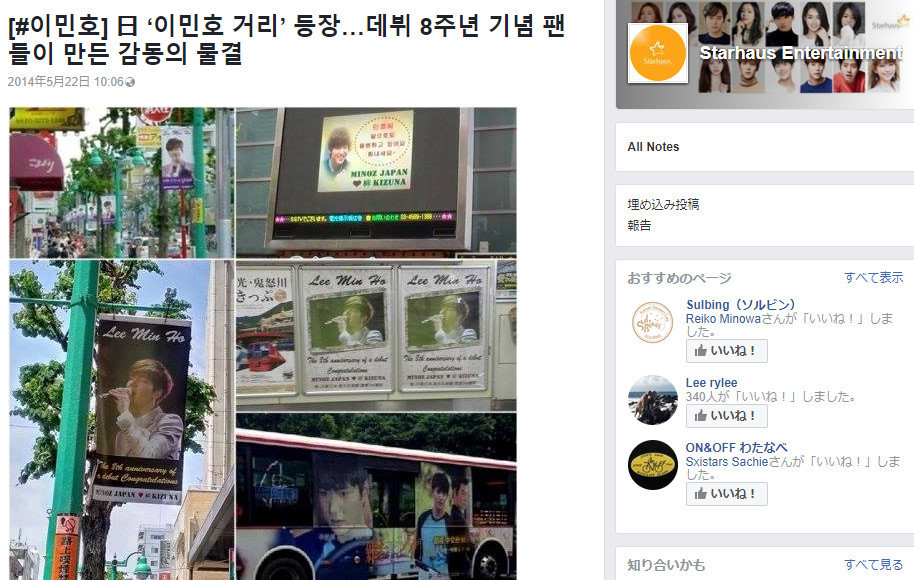Open ON&OFF わたなべ page name link
The height and width of the screenshot is (580, 914).
736,448
